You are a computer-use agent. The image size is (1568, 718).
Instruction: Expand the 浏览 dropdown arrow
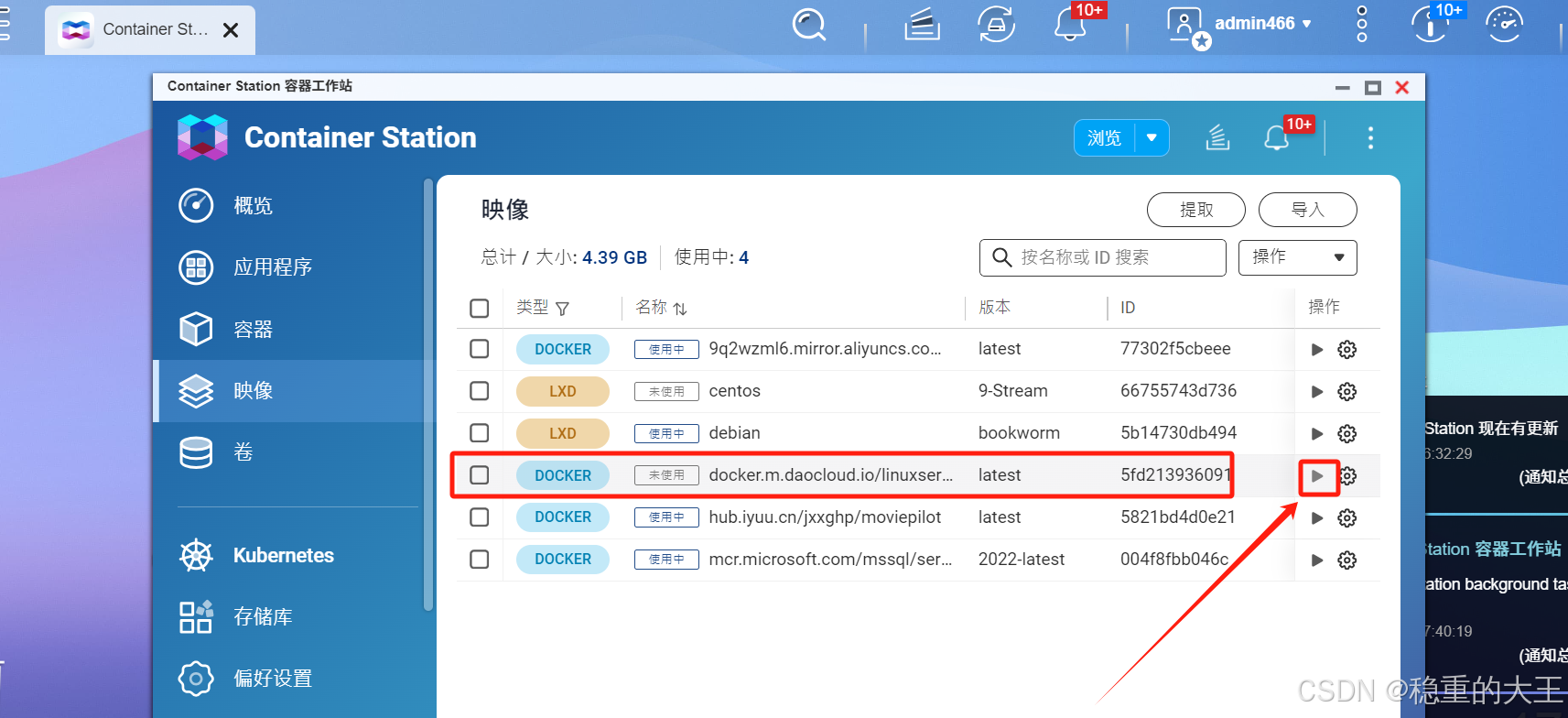tap(1152, 138)
